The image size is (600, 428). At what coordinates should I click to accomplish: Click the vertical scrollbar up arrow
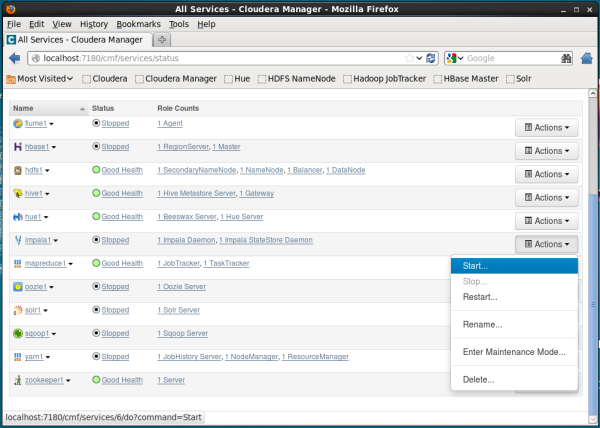[x=593, y=93]
